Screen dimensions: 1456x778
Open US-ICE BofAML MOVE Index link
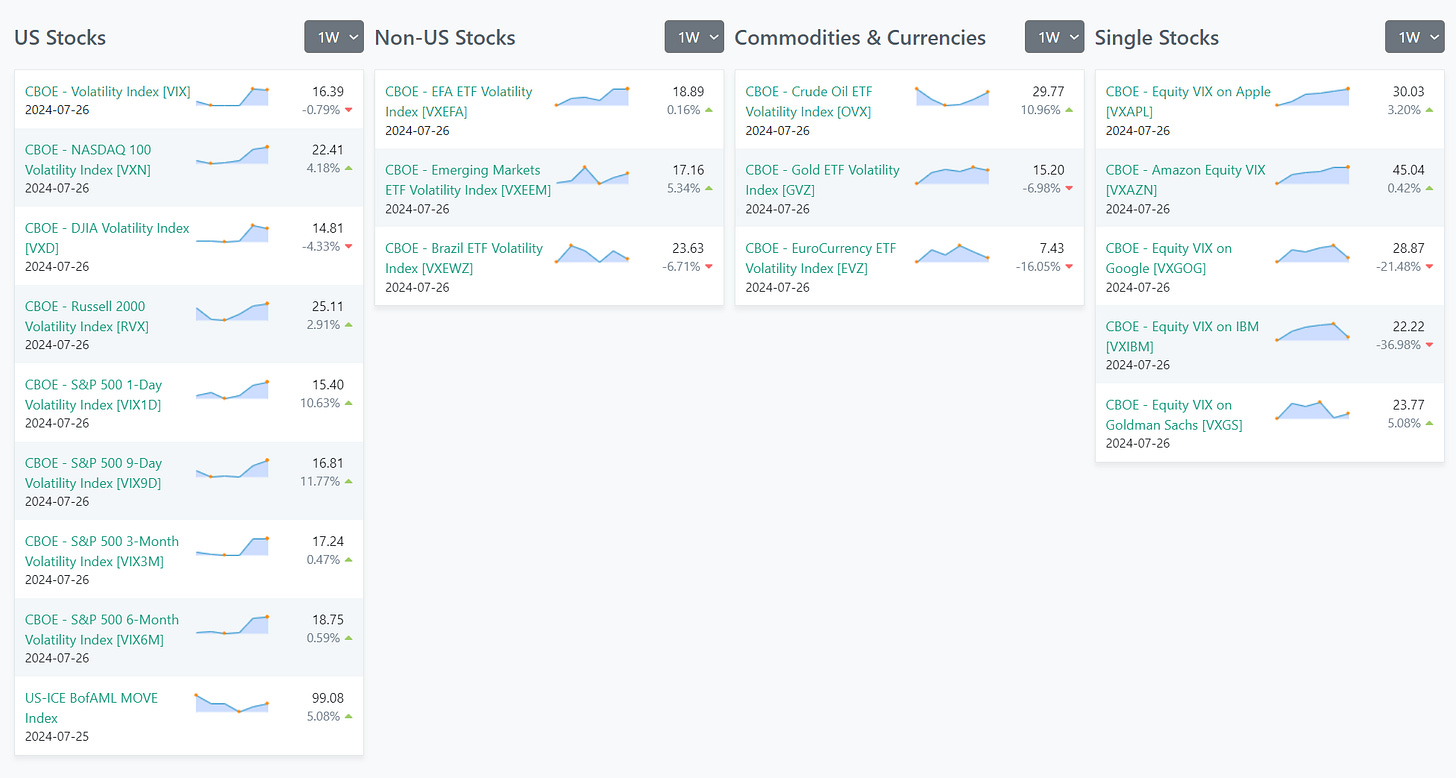point(92,708)
